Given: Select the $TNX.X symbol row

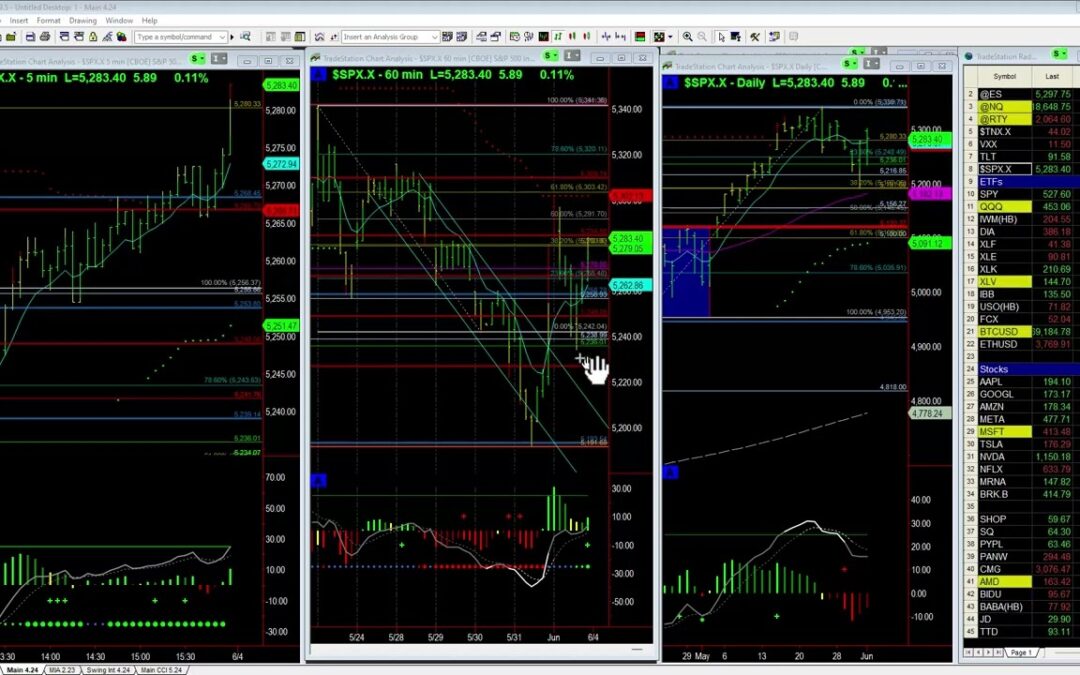Looking at the screenshot, I should coord(1021,132).
